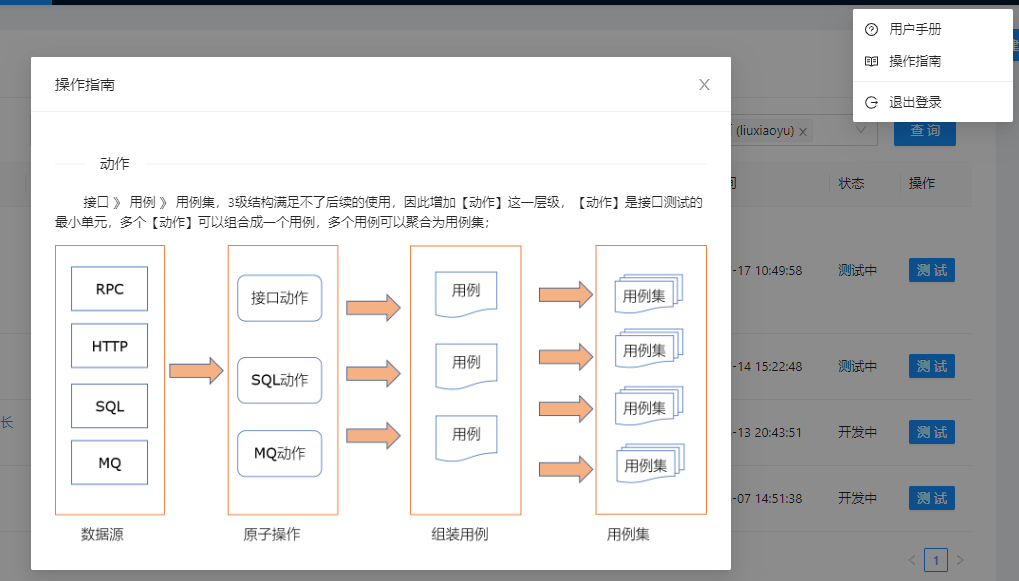Expand the user filter dropdown arrow
The height and width of the screenshot is (581, 1019).
(x=860, y=130)
